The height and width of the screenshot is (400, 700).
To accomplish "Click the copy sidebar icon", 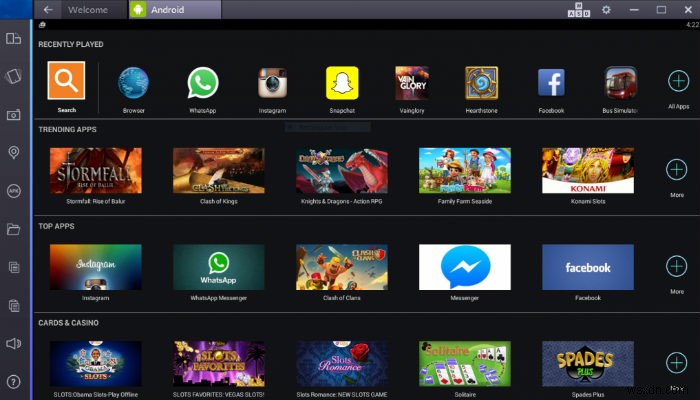I will (14, 267).
